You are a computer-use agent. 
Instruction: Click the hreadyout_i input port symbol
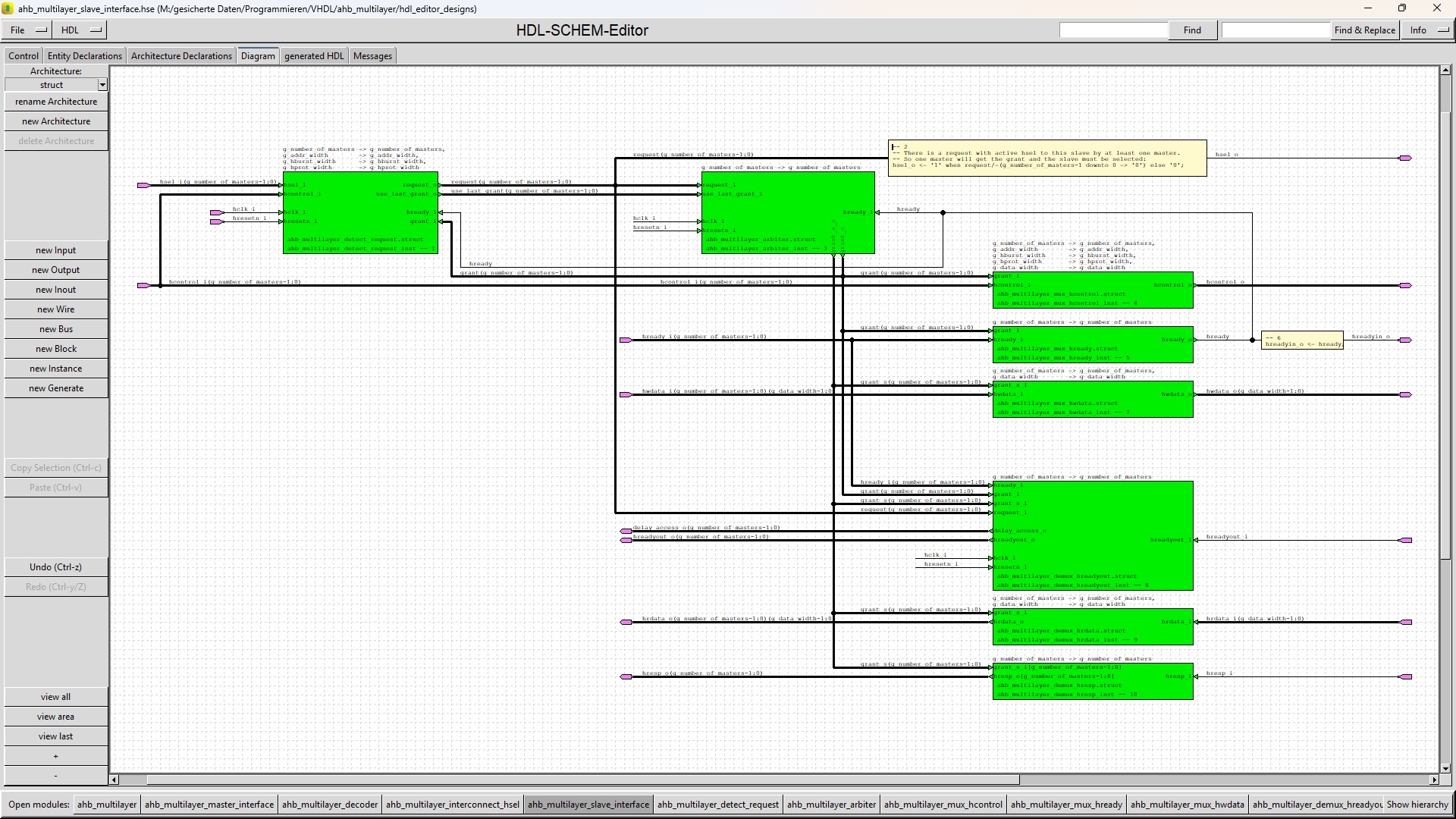pos(1405,541)
